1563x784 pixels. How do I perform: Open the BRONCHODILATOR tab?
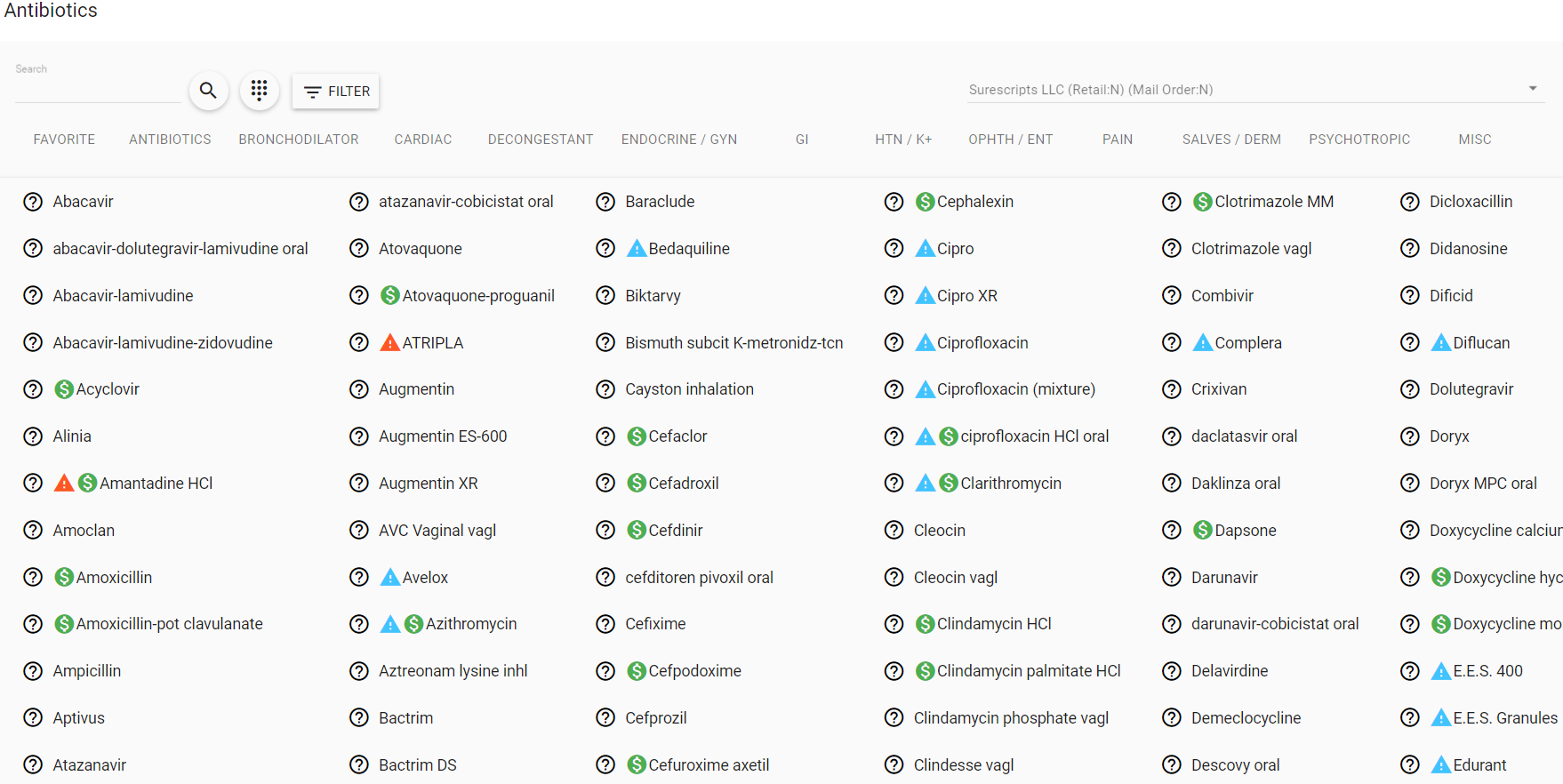tap(299, 140)
